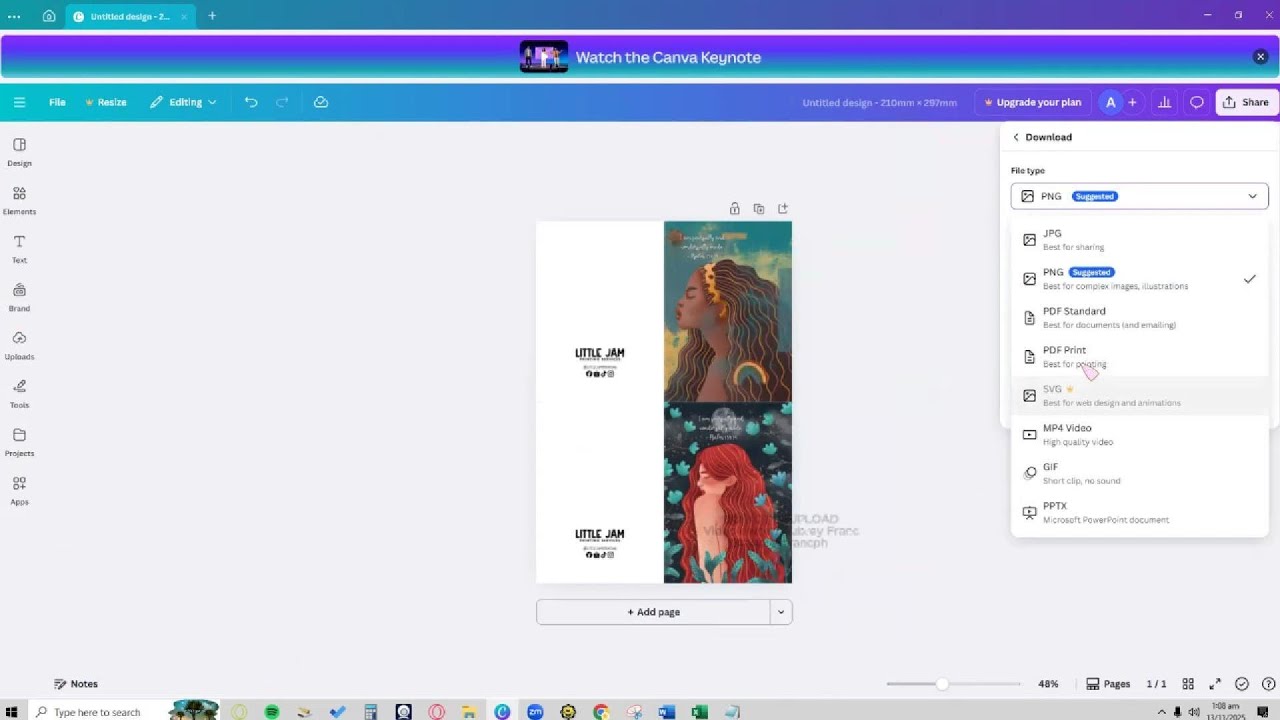Click the zoom slider handle
1280x720 pixels.
pos(942,684)
